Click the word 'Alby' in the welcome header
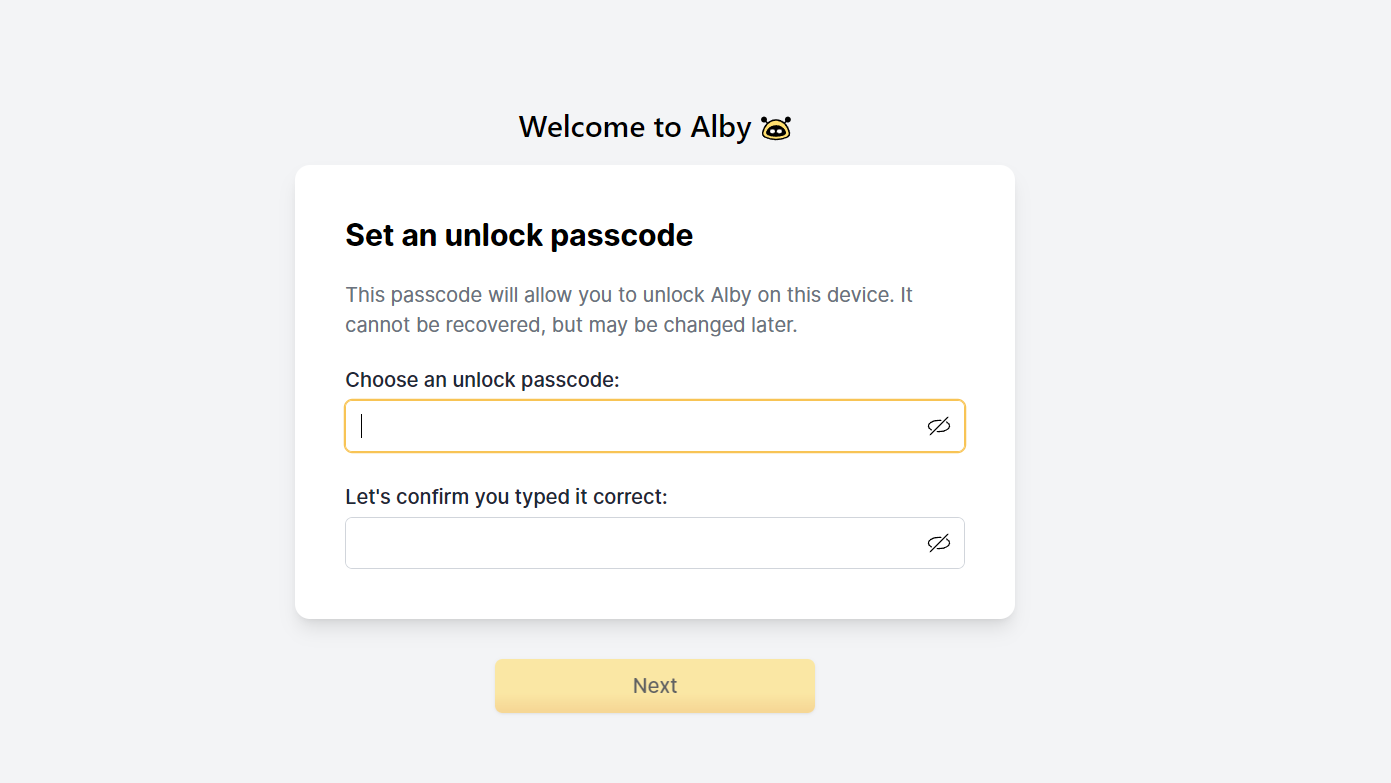This screenshot has width=1391, height=783. pos(720,127)
